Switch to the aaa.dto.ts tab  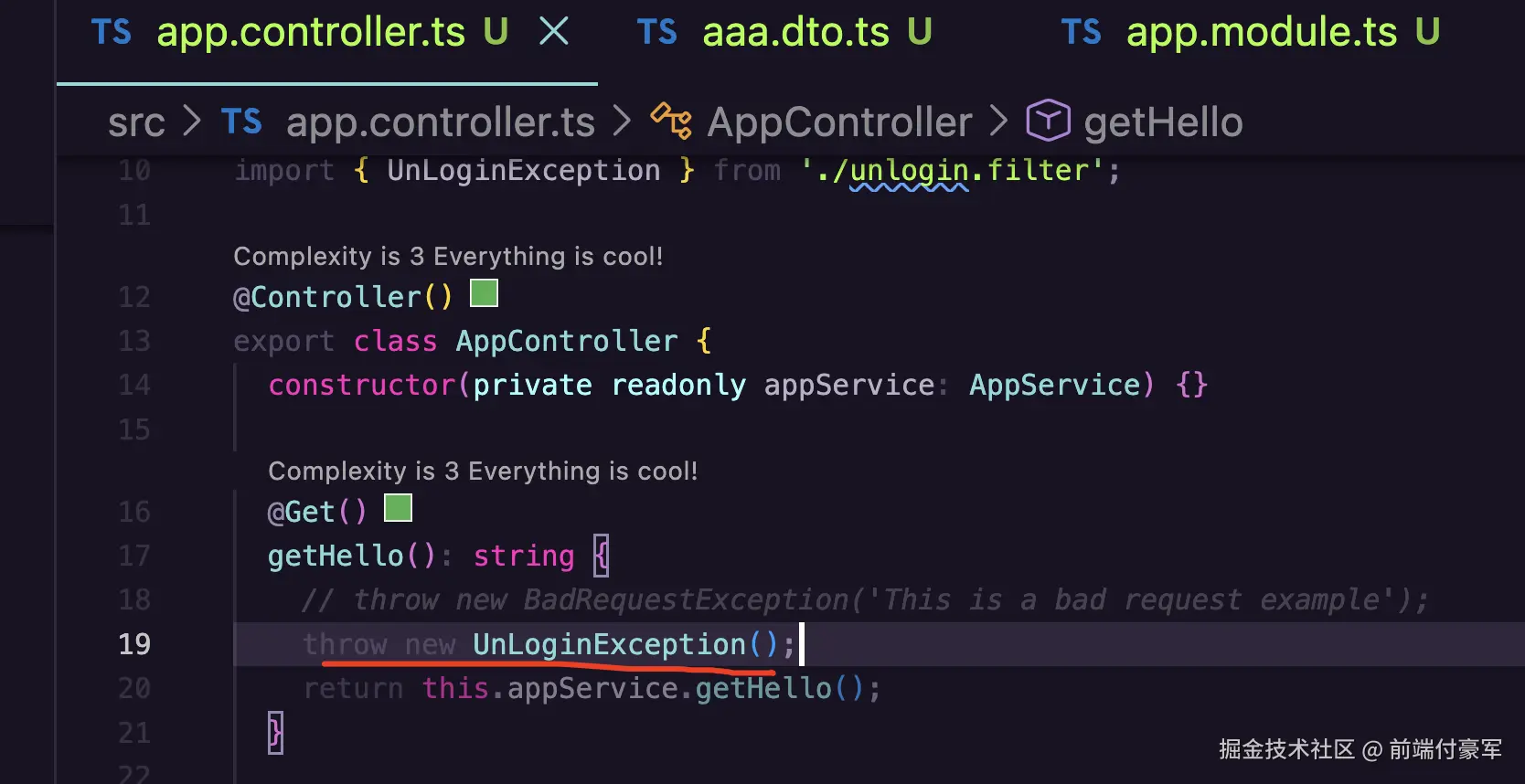[x=795, y=33]
